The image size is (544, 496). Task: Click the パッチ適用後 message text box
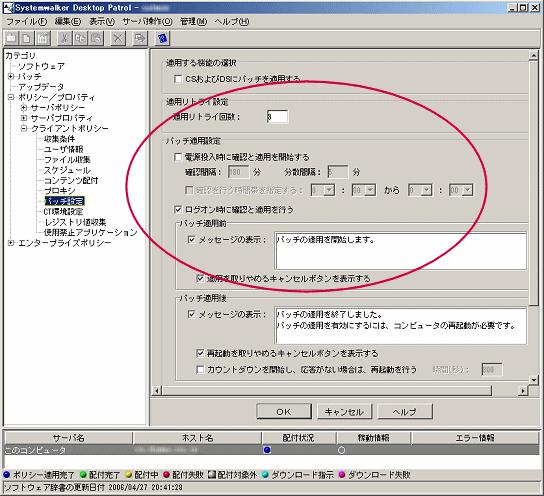[x=401, y=325]
